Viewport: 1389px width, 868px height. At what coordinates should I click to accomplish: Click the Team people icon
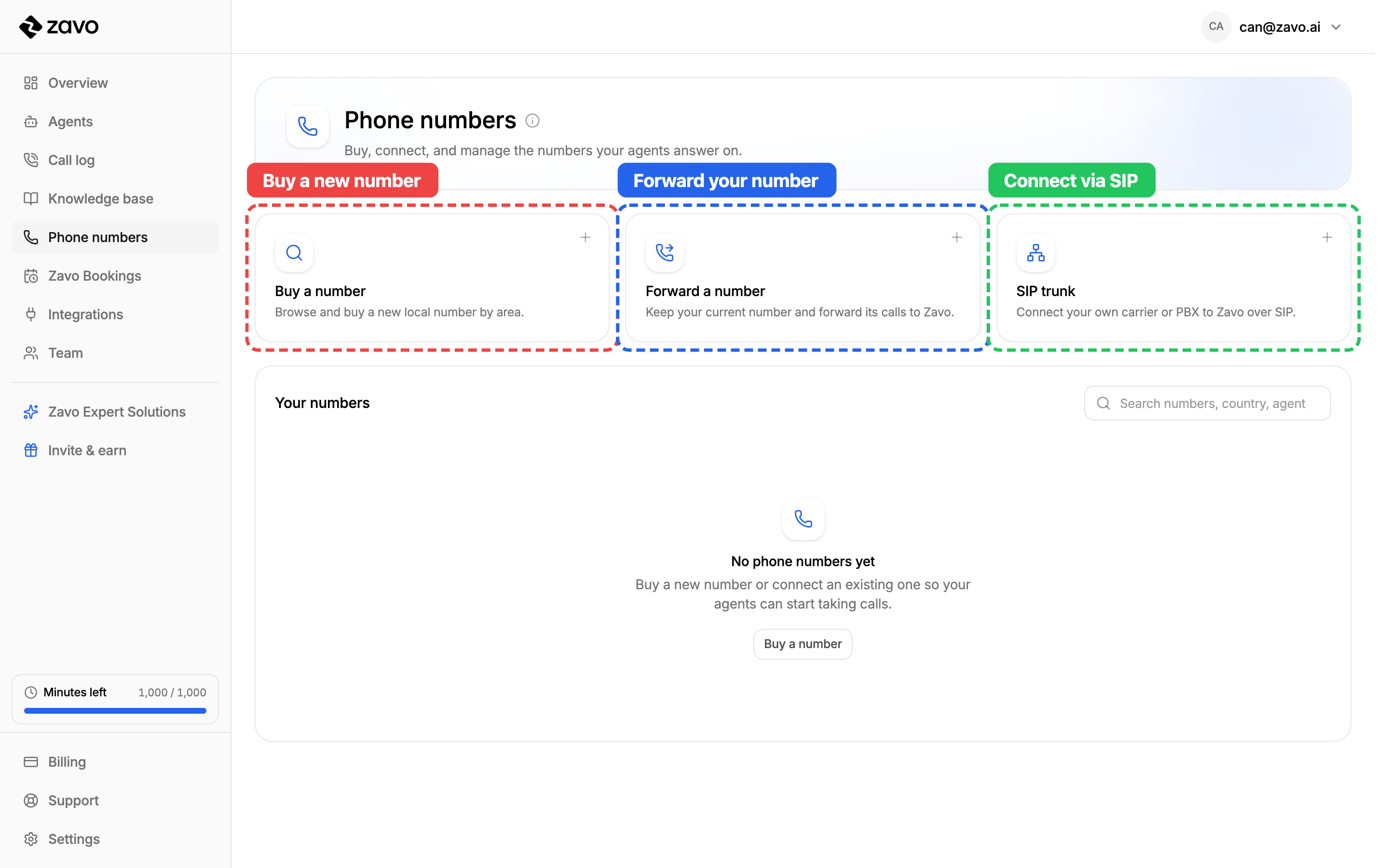point(31,353)
